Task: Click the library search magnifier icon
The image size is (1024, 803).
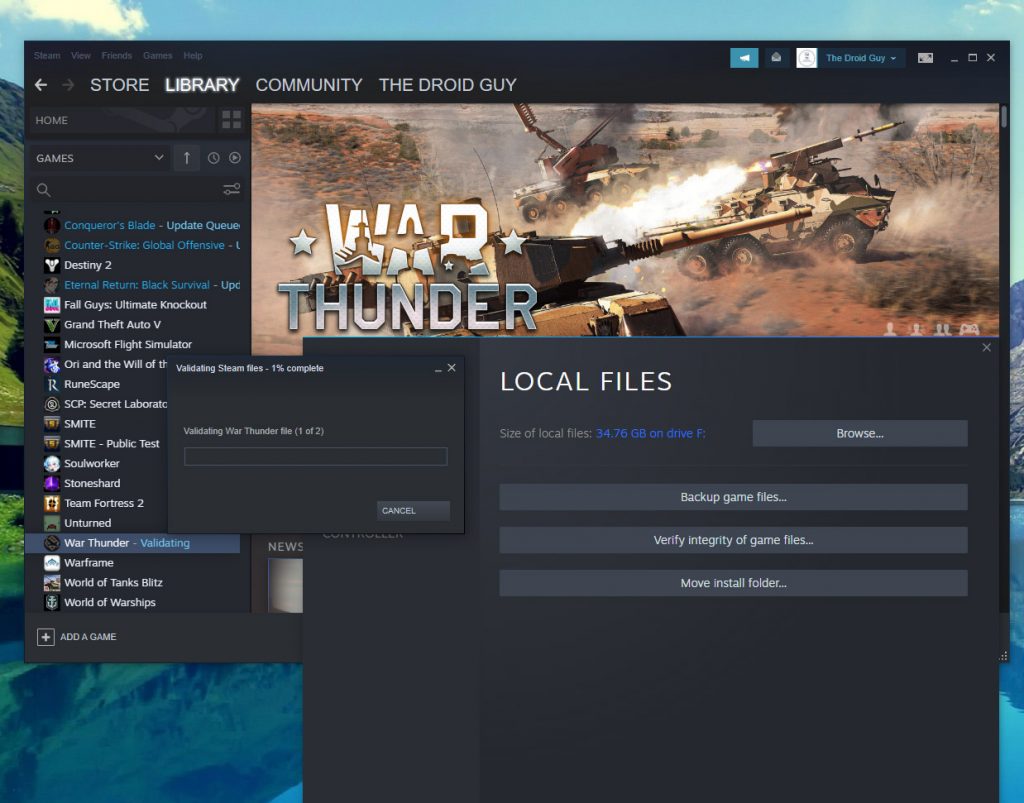Action: (x=44, y=190)
